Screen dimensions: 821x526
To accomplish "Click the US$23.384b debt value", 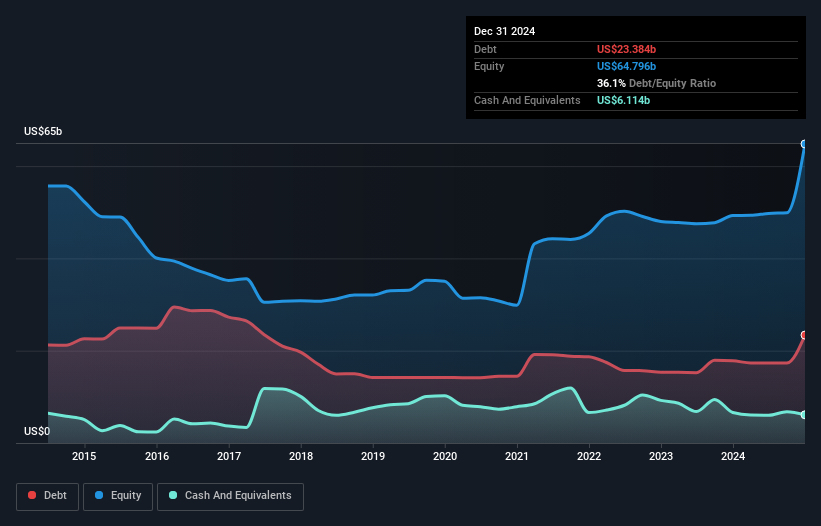I will point(626,49).
